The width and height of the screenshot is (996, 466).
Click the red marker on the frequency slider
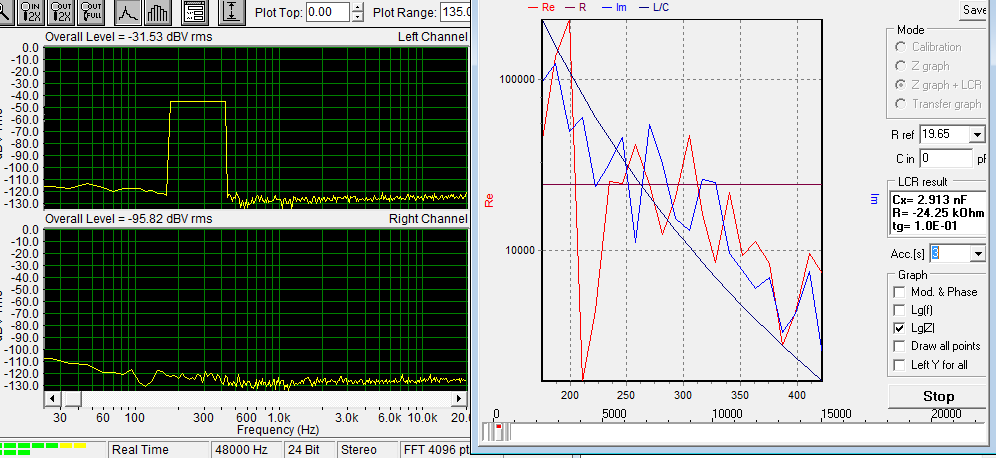pos(499,427)
